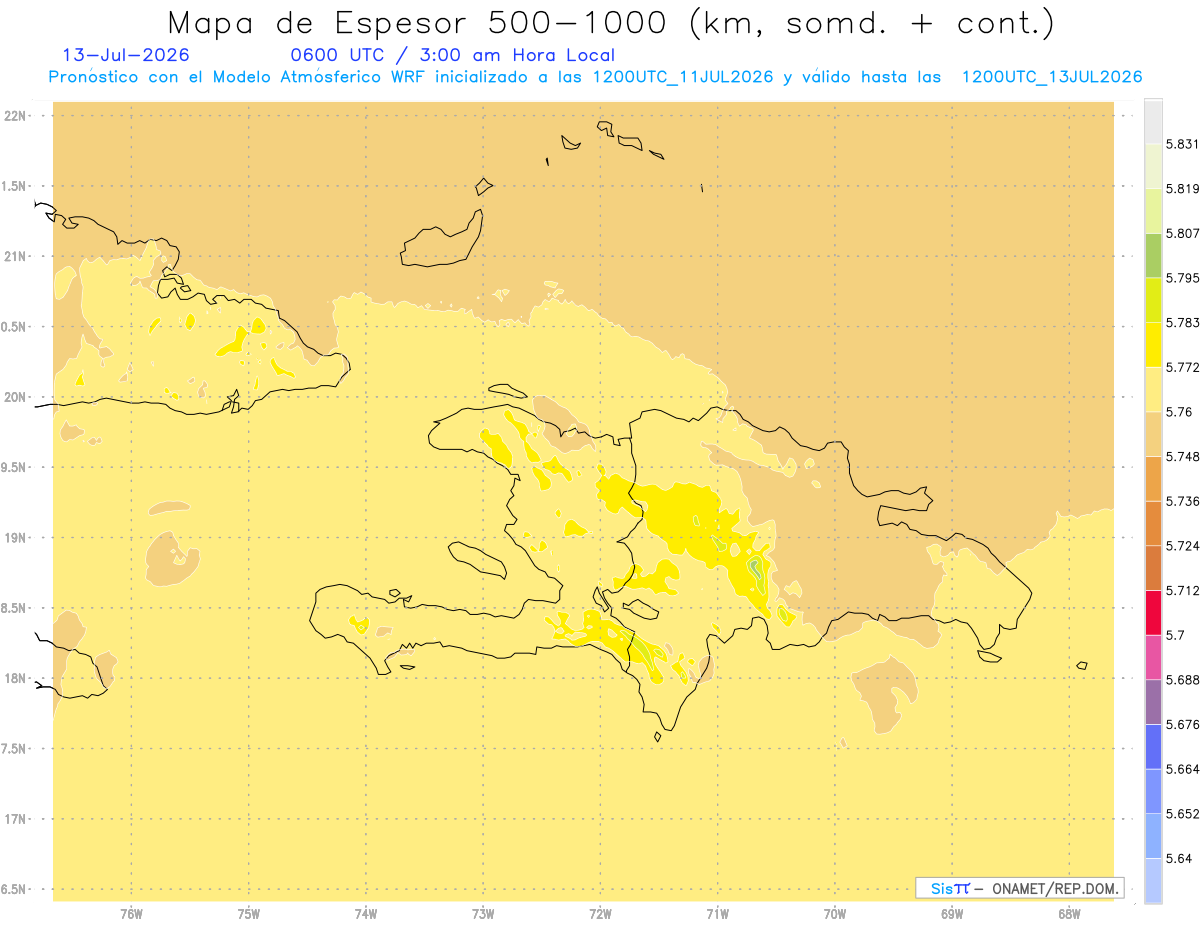Pick the bright yellow segment between 5.772 and 5.783
1200x927 pixels.
tap(1153, 345)
